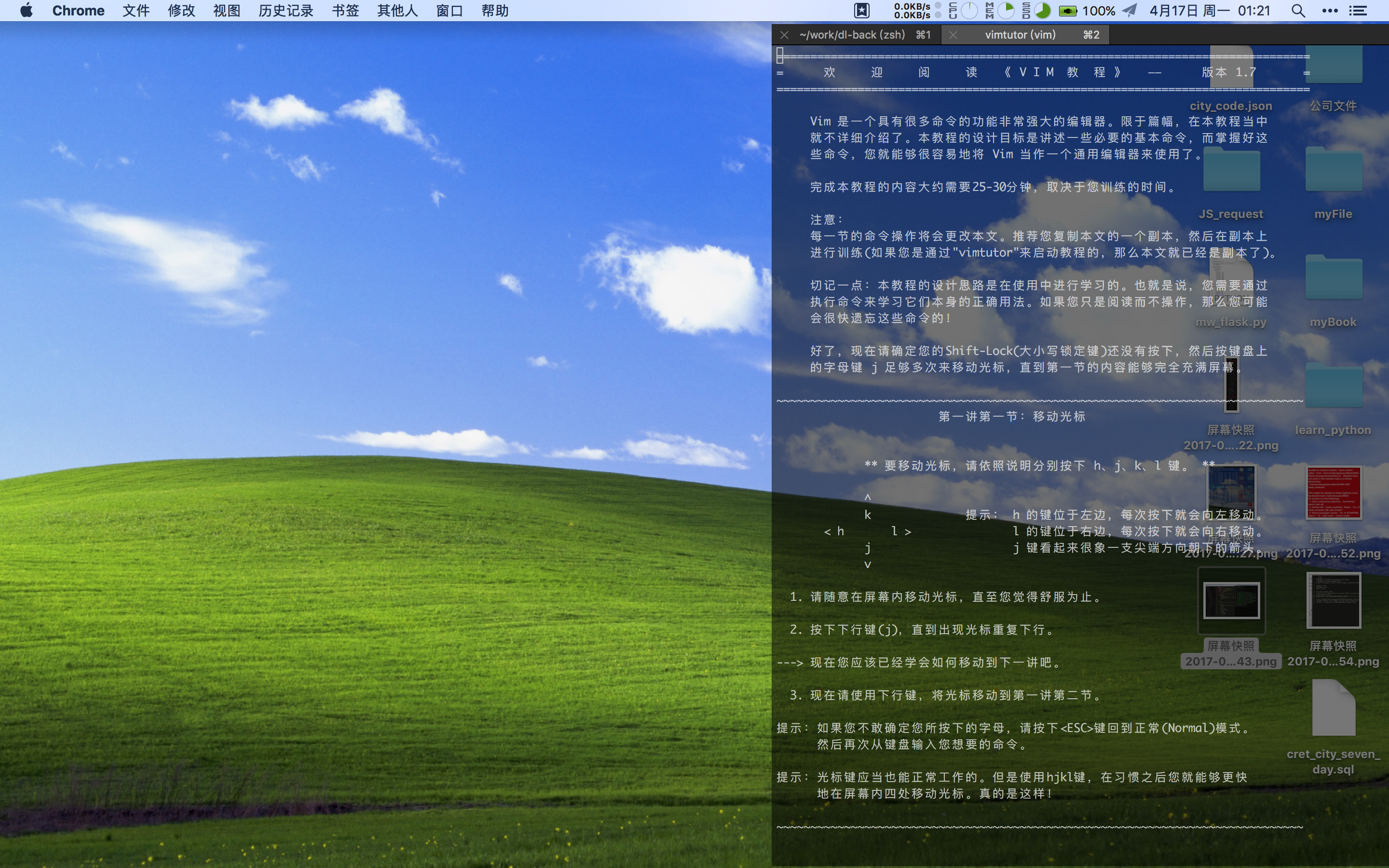Open the learn_python folder
This screenshot has height=868, width=1389.
click(x=1334, y=385)
